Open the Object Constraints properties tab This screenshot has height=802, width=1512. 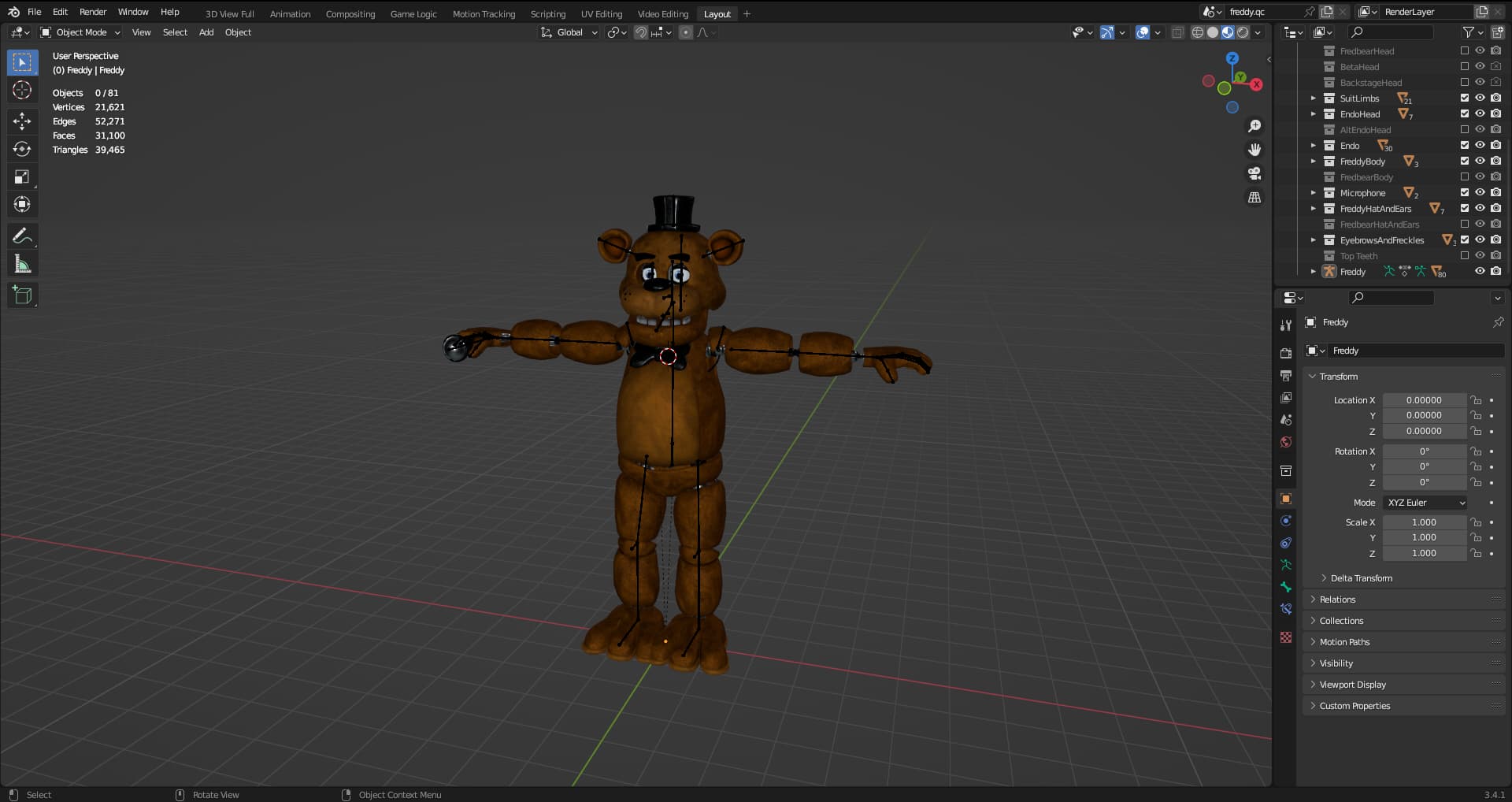tap(1286, 543)
